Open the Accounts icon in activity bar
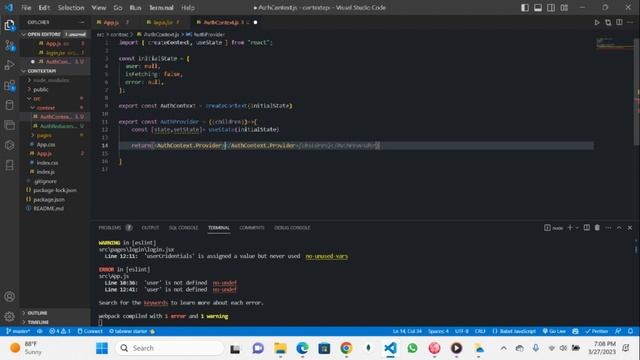This screenshot has height=360, width=640. click(x=9, y=297)
